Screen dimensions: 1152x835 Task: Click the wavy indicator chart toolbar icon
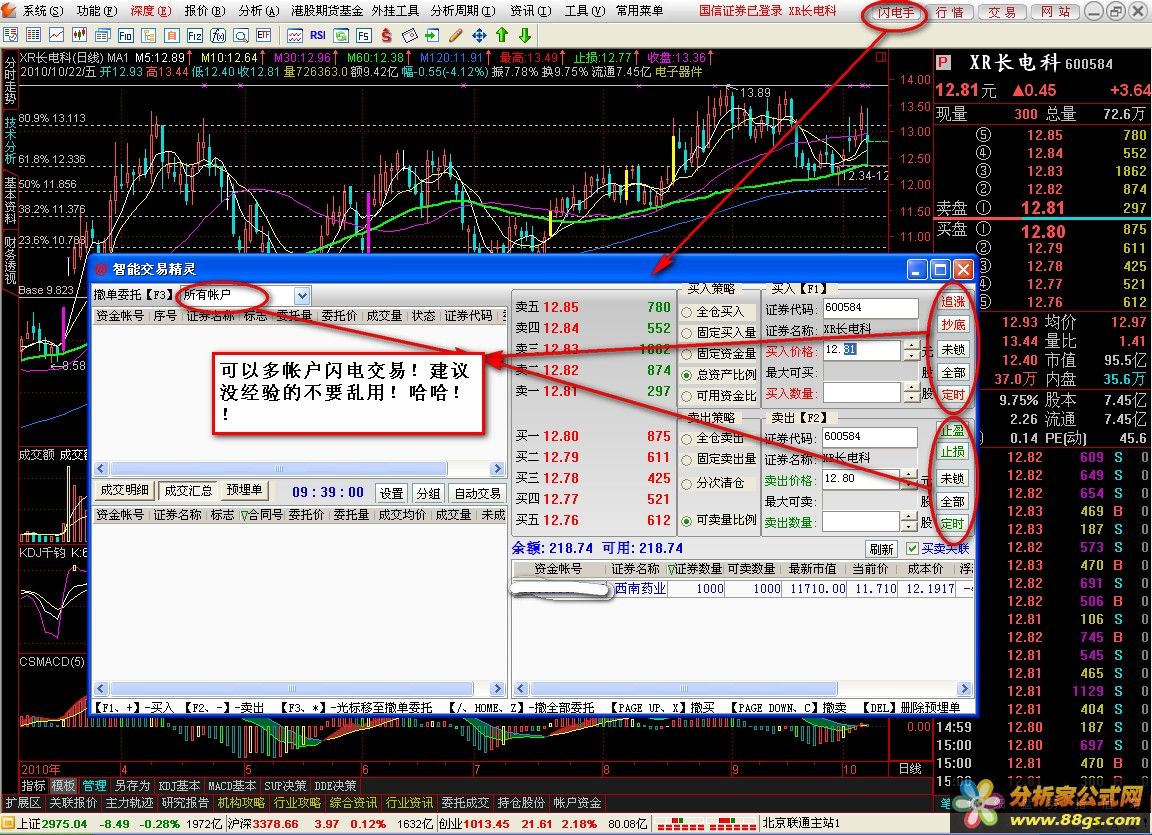[295, 35]
